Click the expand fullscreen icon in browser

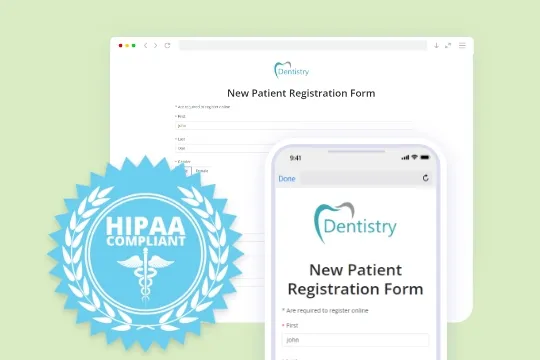448,45
